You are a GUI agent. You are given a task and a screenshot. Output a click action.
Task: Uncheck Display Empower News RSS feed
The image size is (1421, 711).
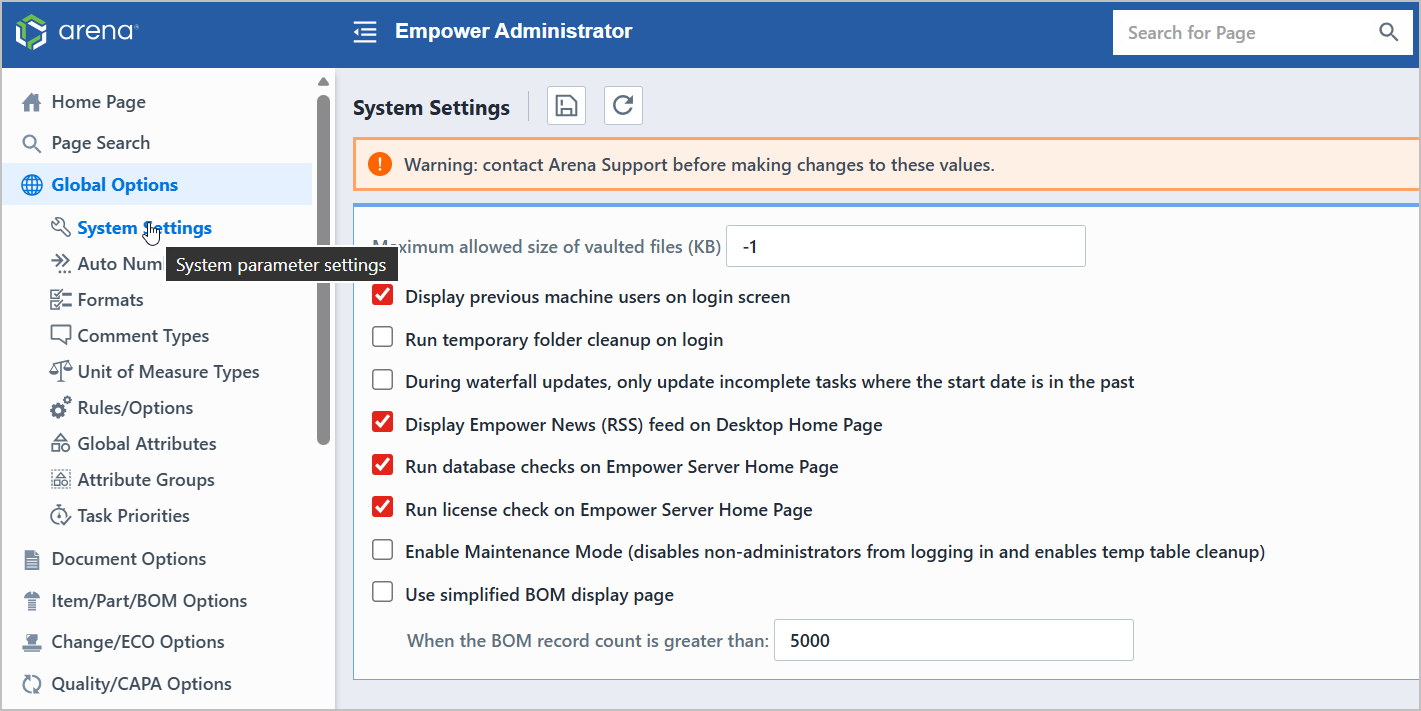point(382,422)
